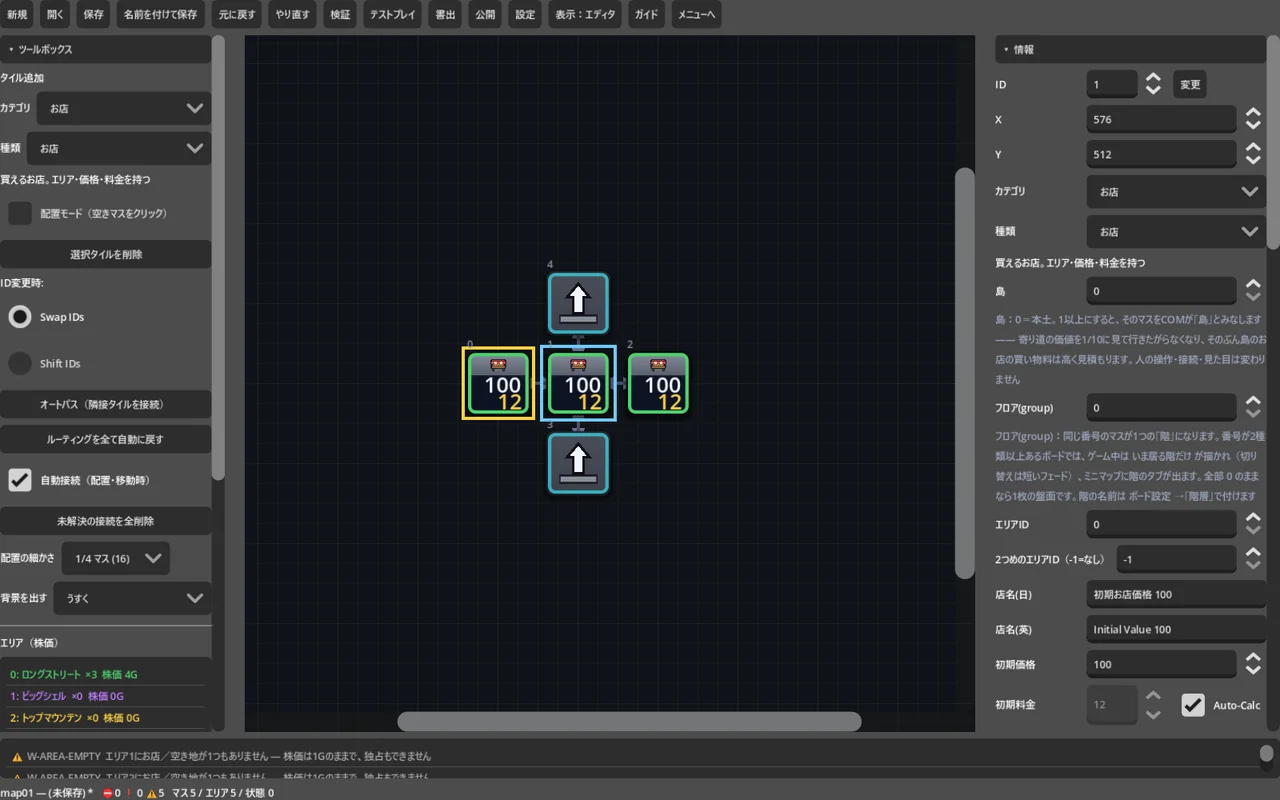Expand the 種類 dropdown in info panel

(x=1175, y=231)
